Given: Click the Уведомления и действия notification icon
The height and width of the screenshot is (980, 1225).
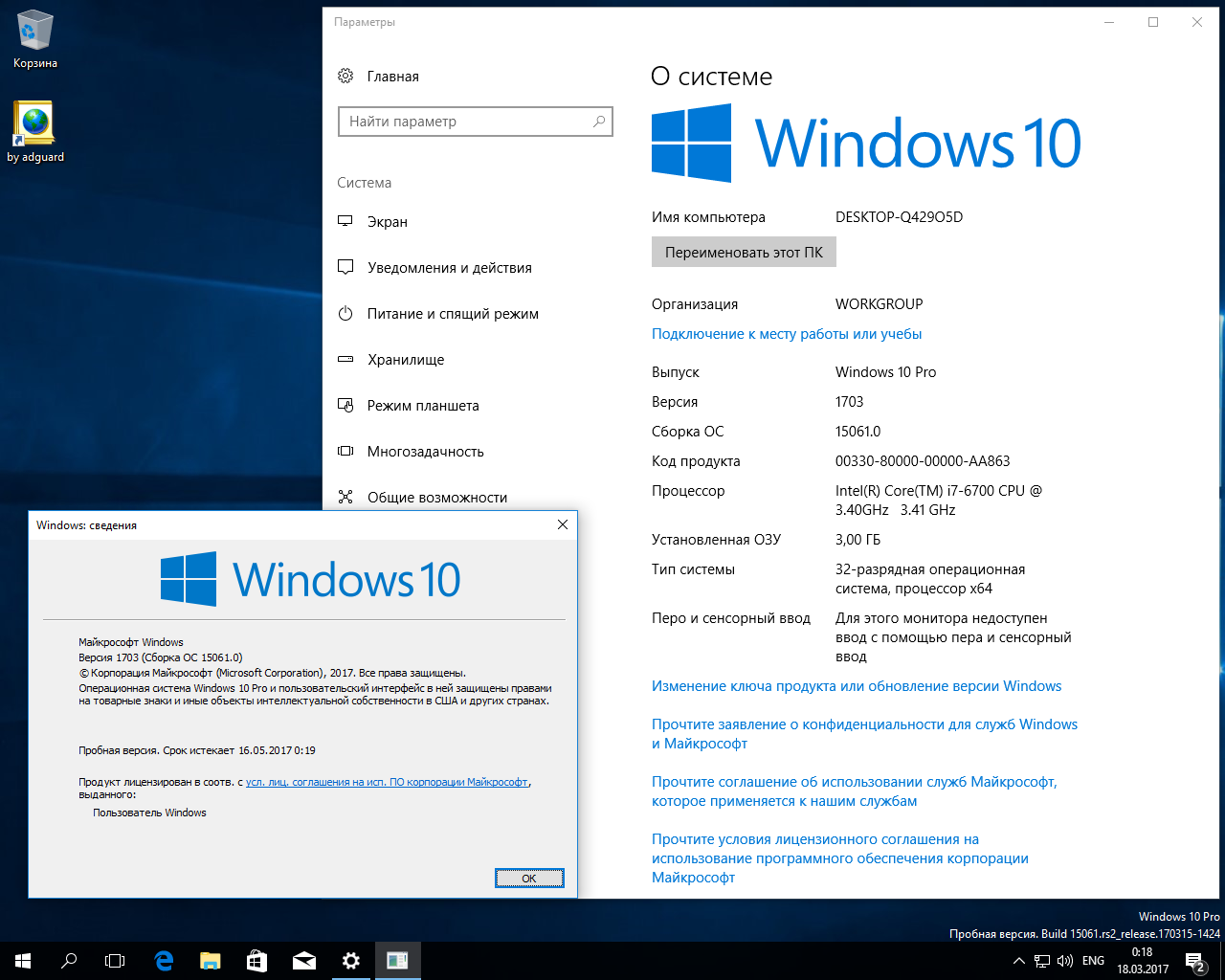Looking at the screenshot, I should pyautogui.click(x=345, y=267).
